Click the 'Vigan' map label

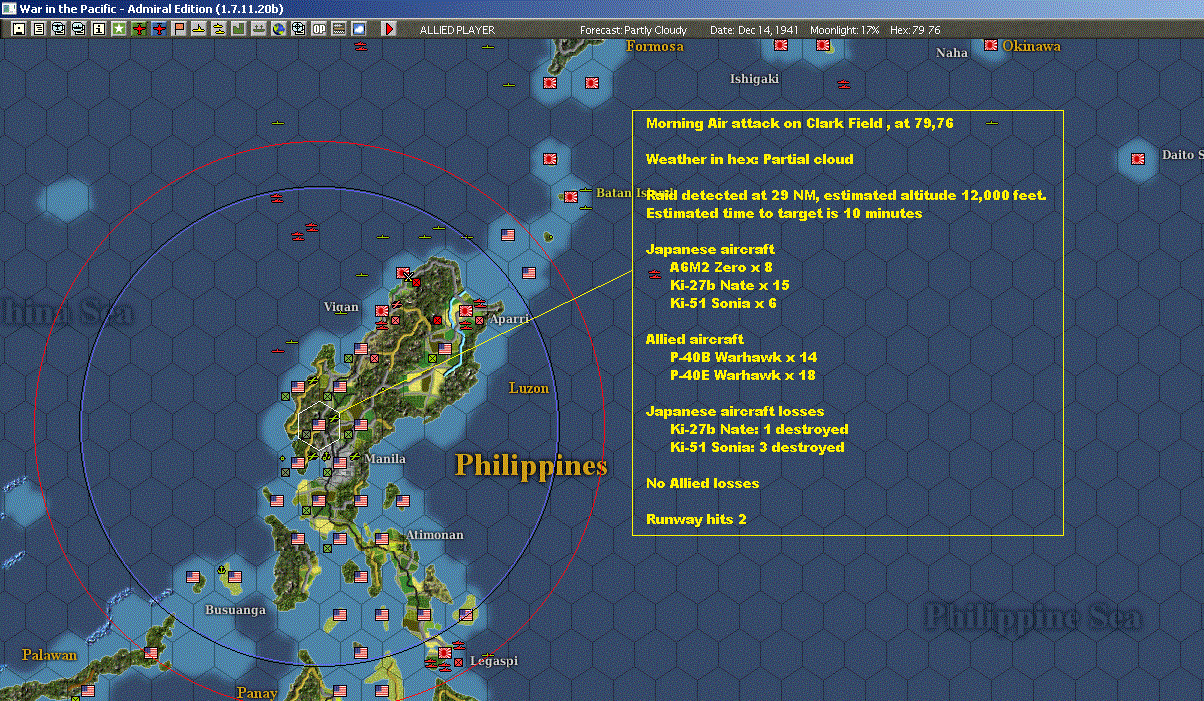pos(341,307)
